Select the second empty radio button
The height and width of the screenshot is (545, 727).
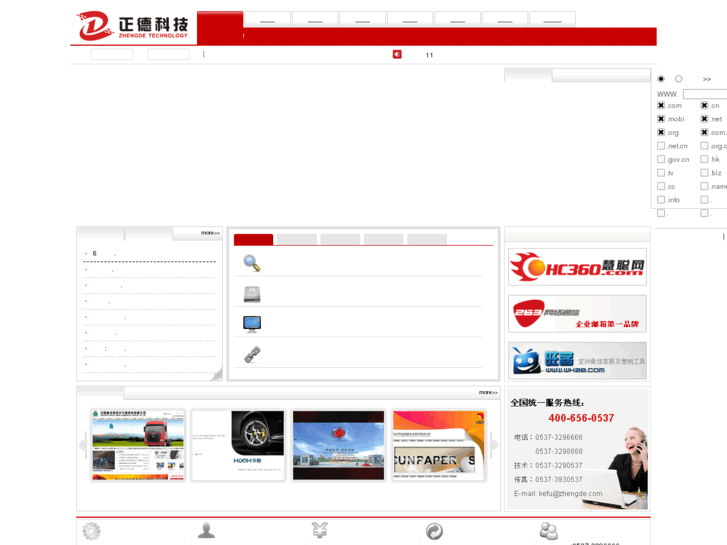click(678, 79)
